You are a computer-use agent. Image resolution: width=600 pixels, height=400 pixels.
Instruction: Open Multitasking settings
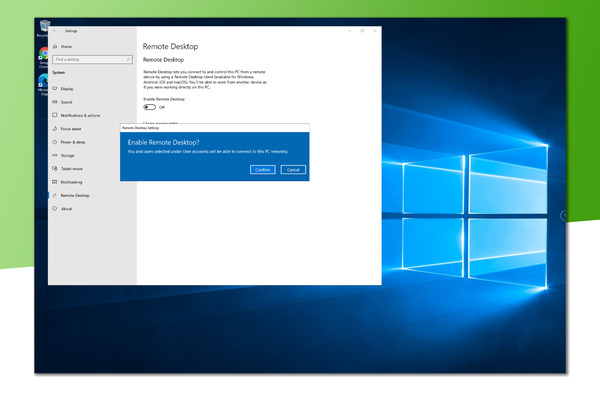(72, 182)
